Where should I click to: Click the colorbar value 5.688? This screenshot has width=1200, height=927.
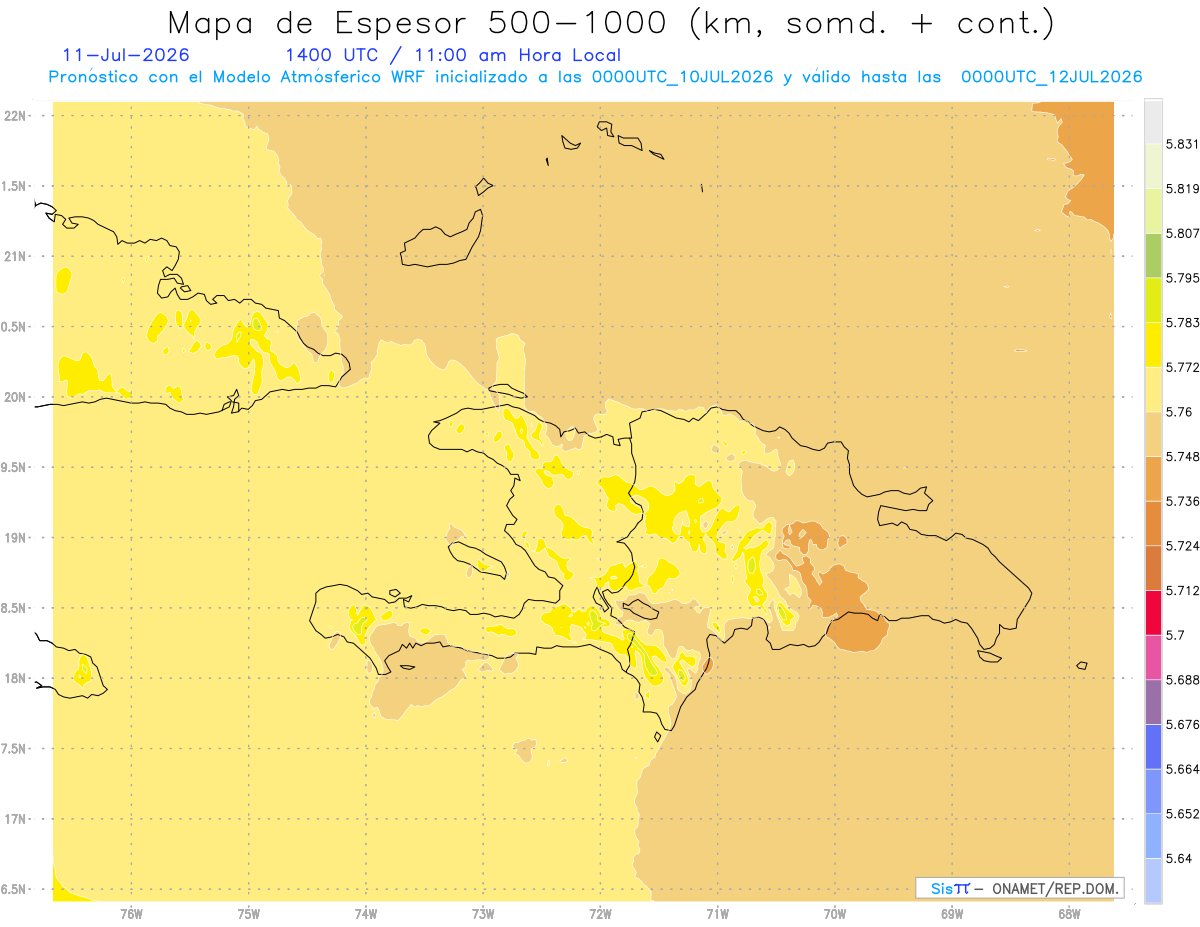tap(1182, 680)
